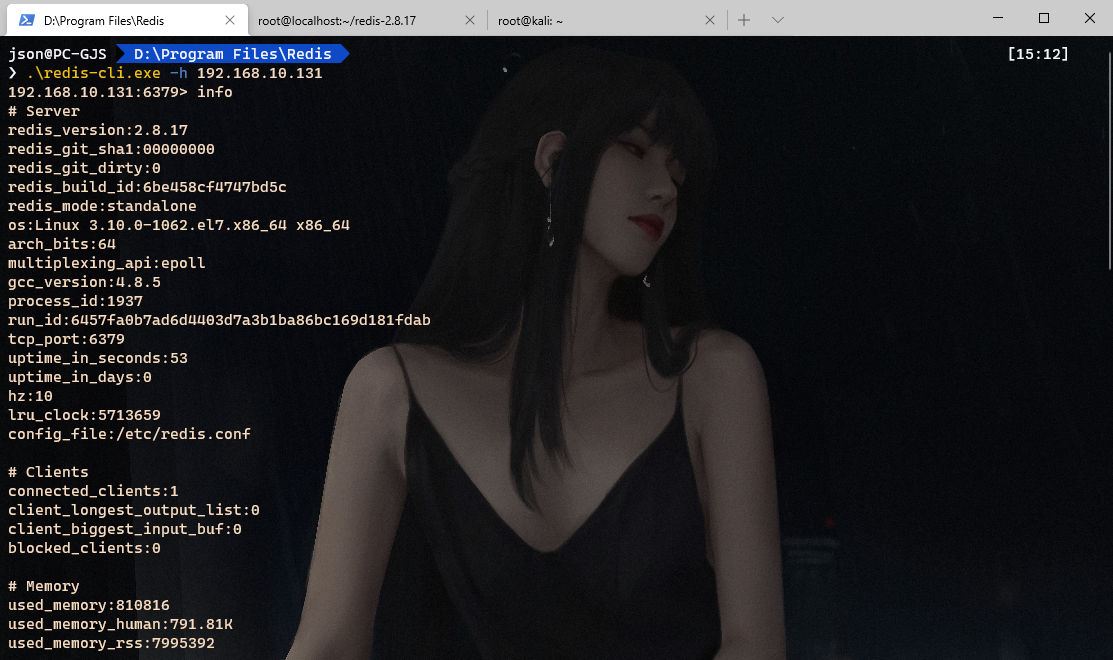Click the host address 192.168.10.131 in the command

point(260,73)
